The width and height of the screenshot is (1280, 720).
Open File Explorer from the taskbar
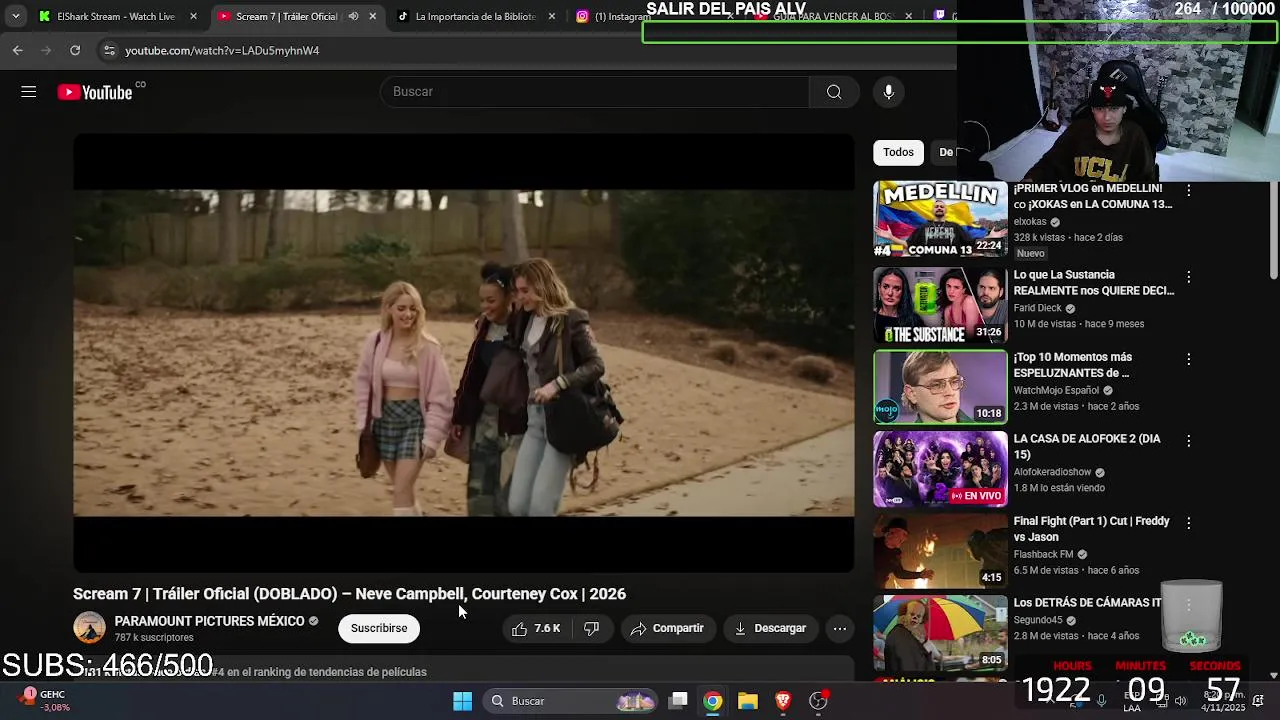coord(748,701)
